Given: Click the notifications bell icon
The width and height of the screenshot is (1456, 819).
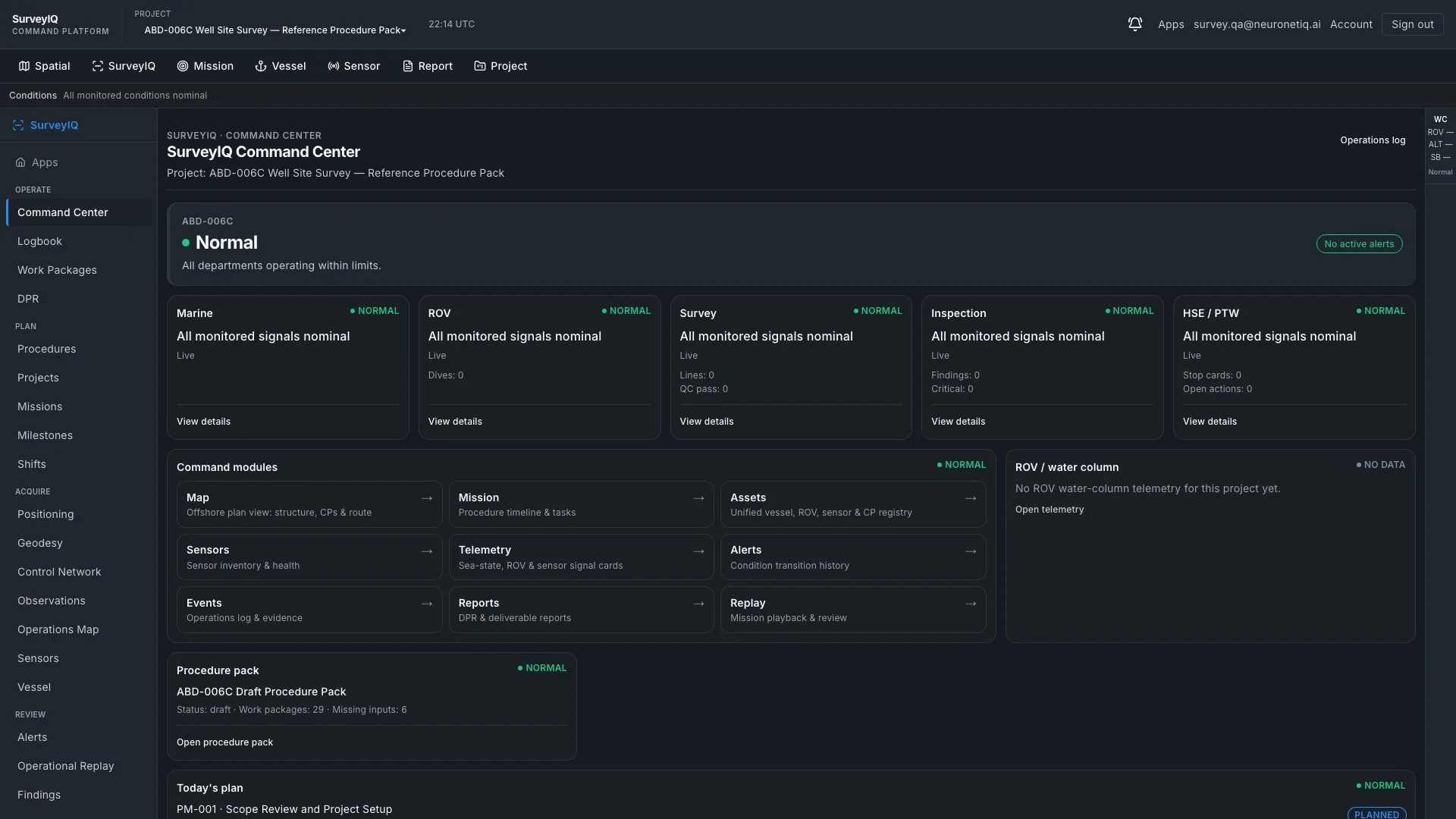Looking at the screenshot, I should pos(1134,24).
